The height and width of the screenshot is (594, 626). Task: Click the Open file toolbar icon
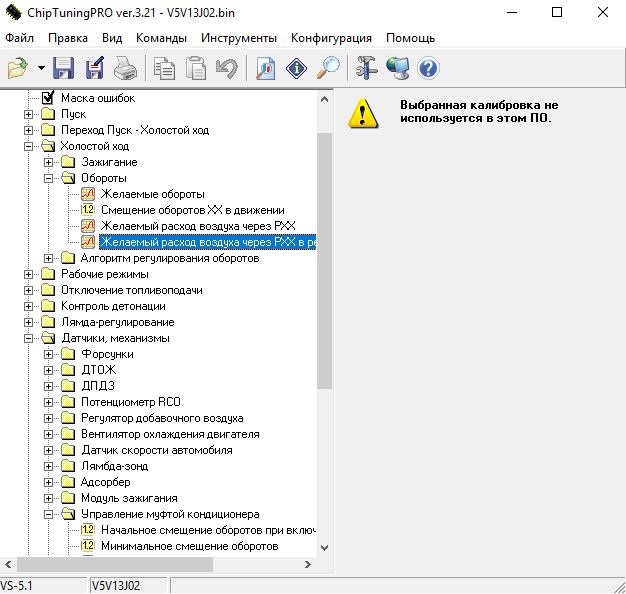18,68
